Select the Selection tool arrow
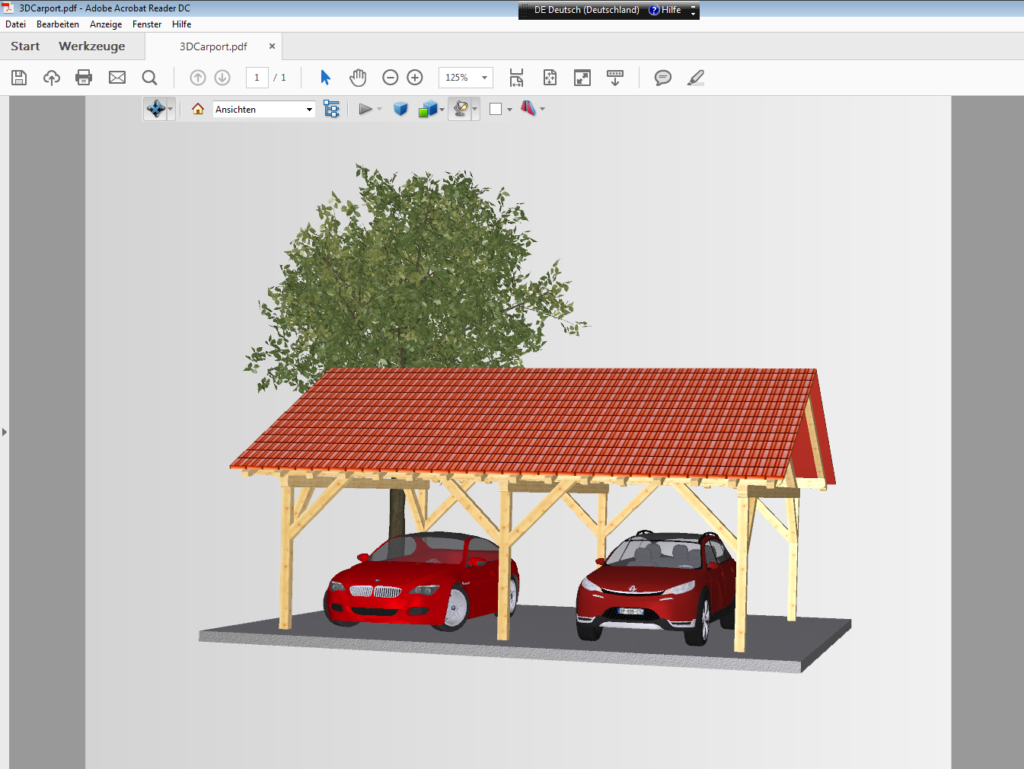Viewport: 1024px width, 769px height. click(324, 77)
